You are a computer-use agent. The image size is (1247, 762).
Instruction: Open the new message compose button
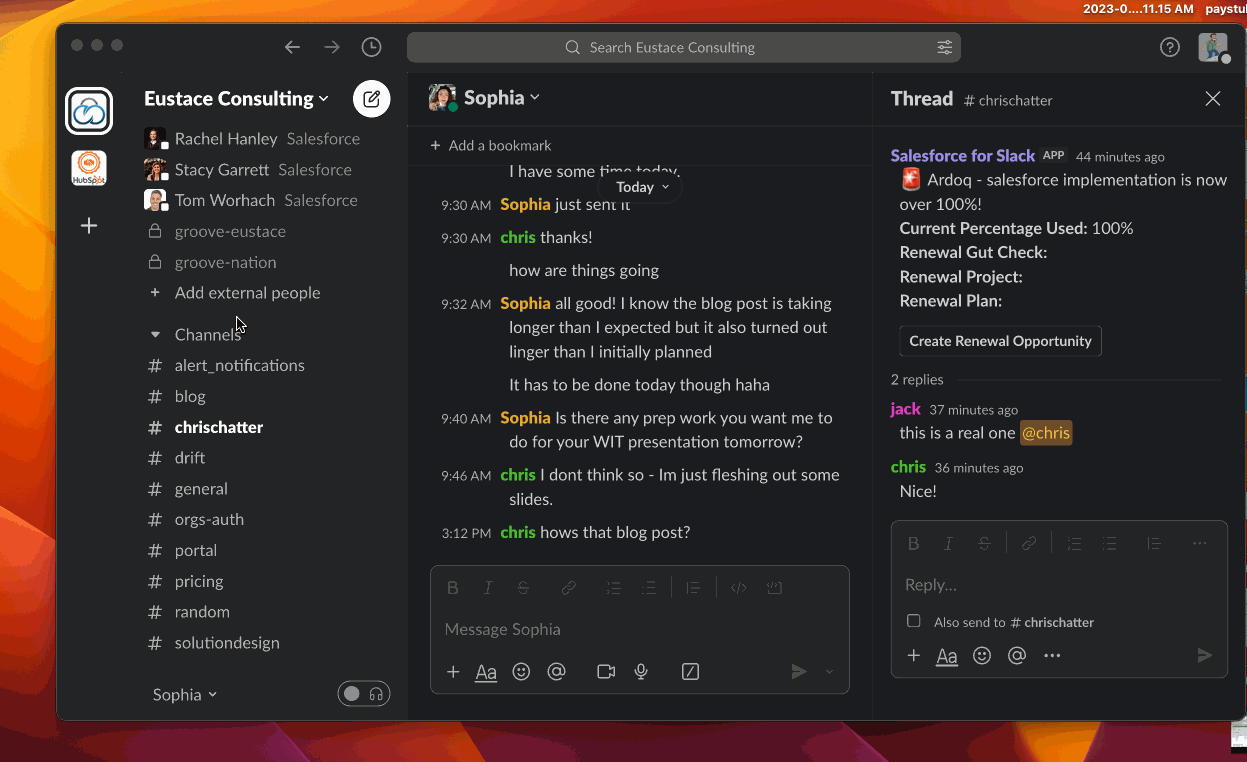[371, 99]
